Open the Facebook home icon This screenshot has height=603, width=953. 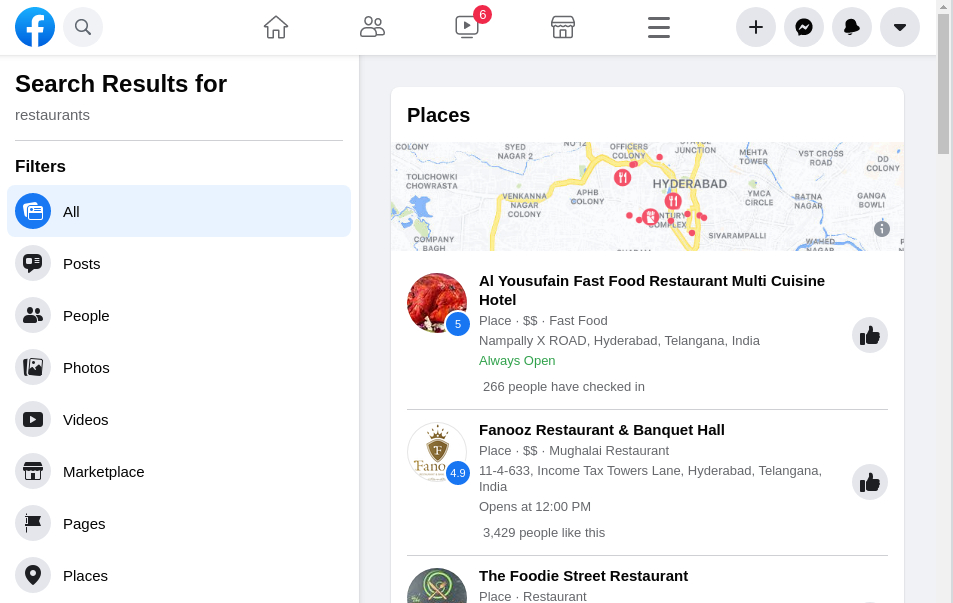(276, 27)
